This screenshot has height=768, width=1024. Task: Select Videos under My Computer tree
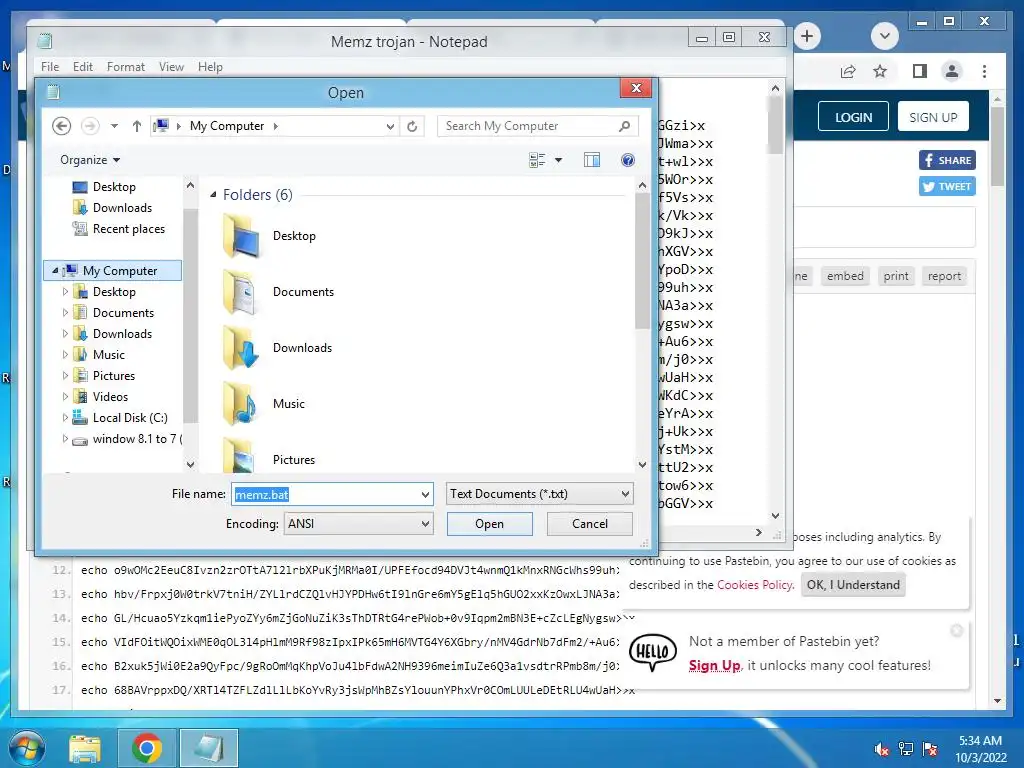point(110,397)
